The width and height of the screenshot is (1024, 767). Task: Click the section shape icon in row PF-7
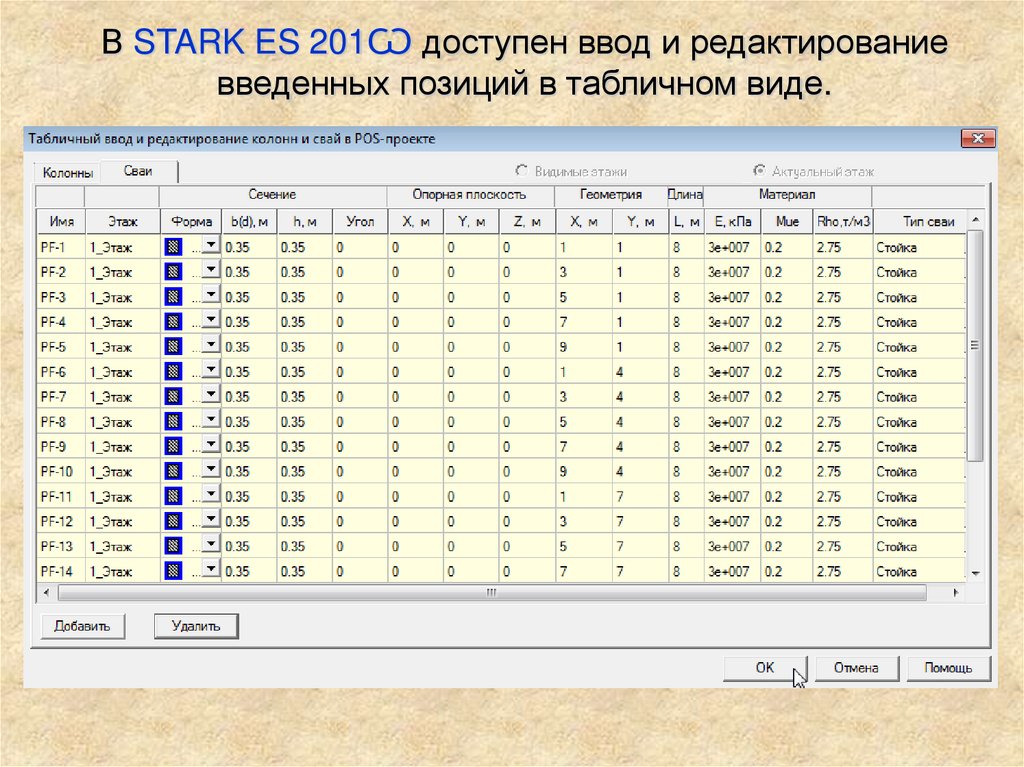[172, 397]
